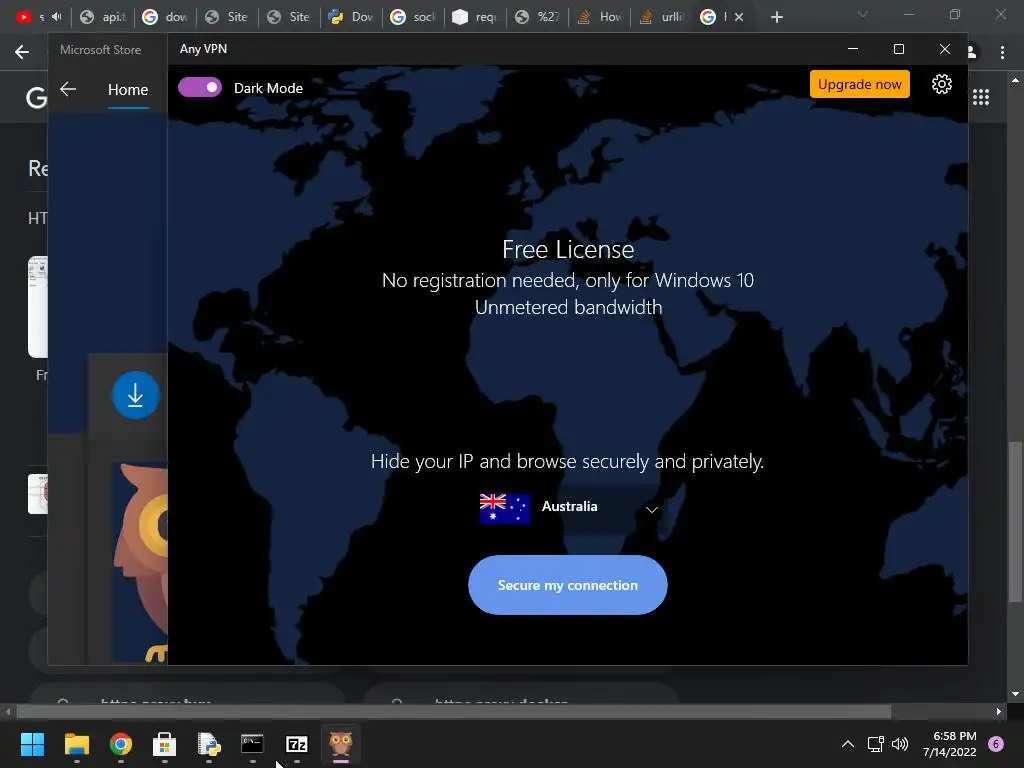
Task: Switch to the 'sock' Google tab
Action: pos(413,17)
